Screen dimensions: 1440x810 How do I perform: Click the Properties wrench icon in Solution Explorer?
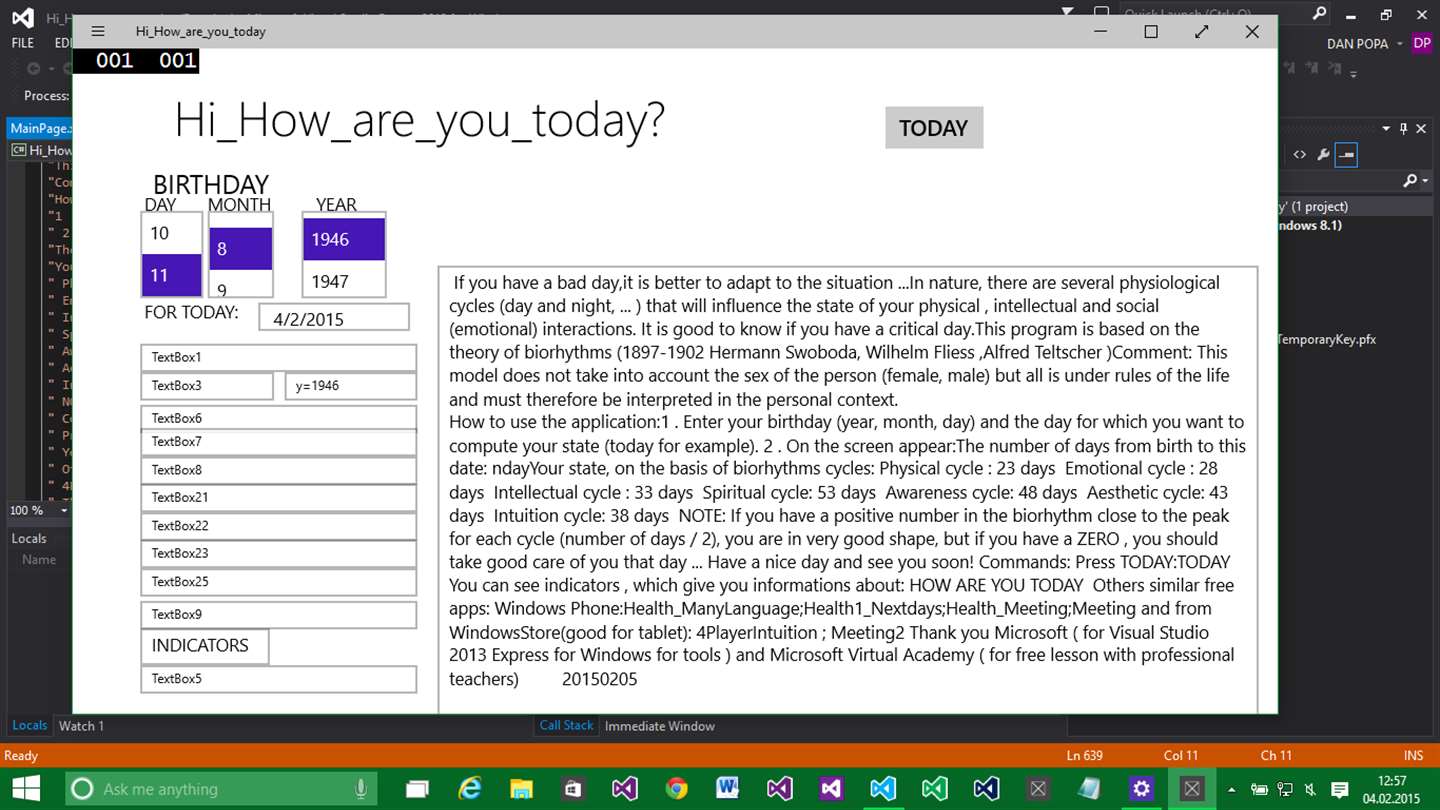1323,155
